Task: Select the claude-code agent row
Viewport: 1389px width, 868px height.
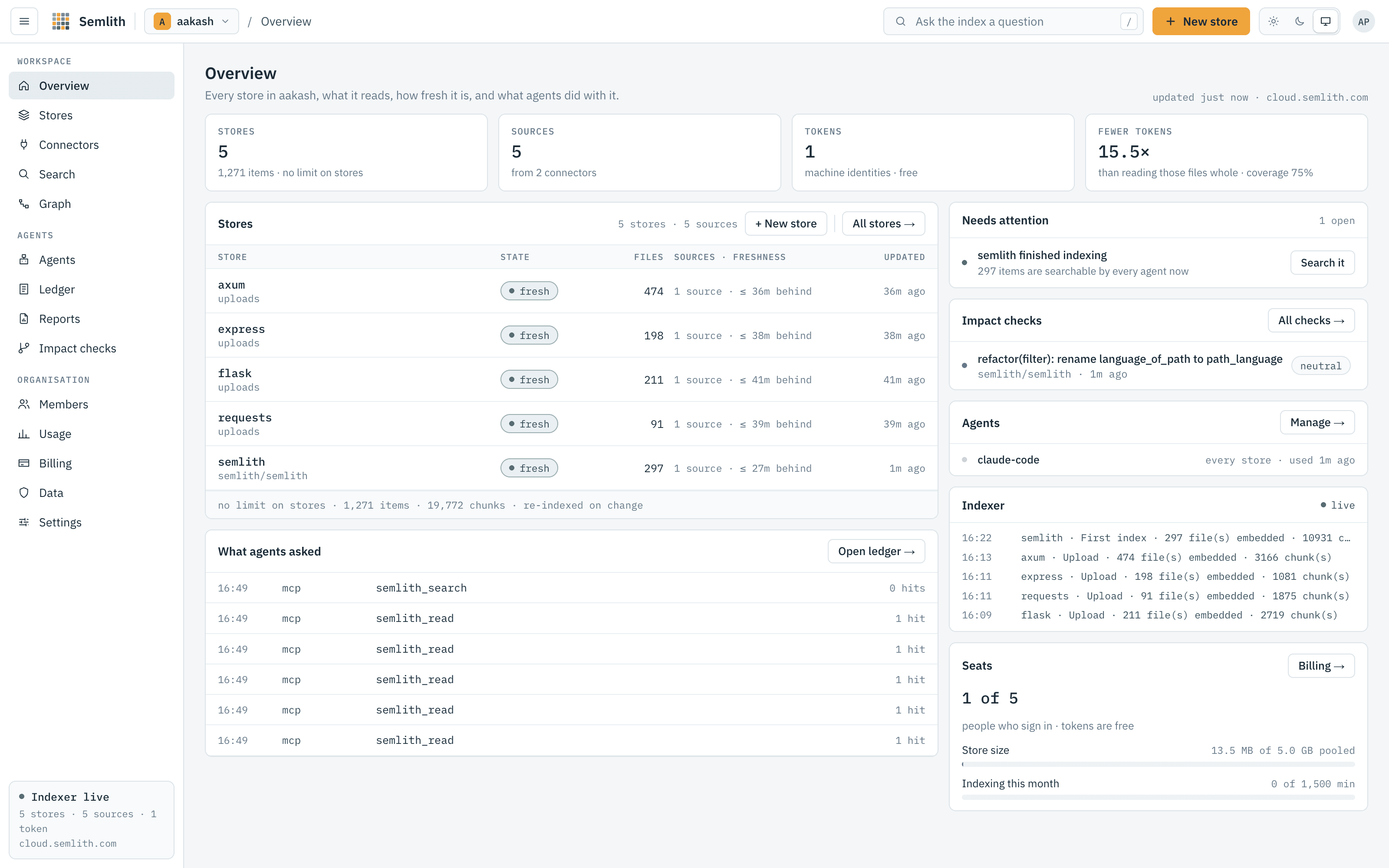Action: (1158, 460)
